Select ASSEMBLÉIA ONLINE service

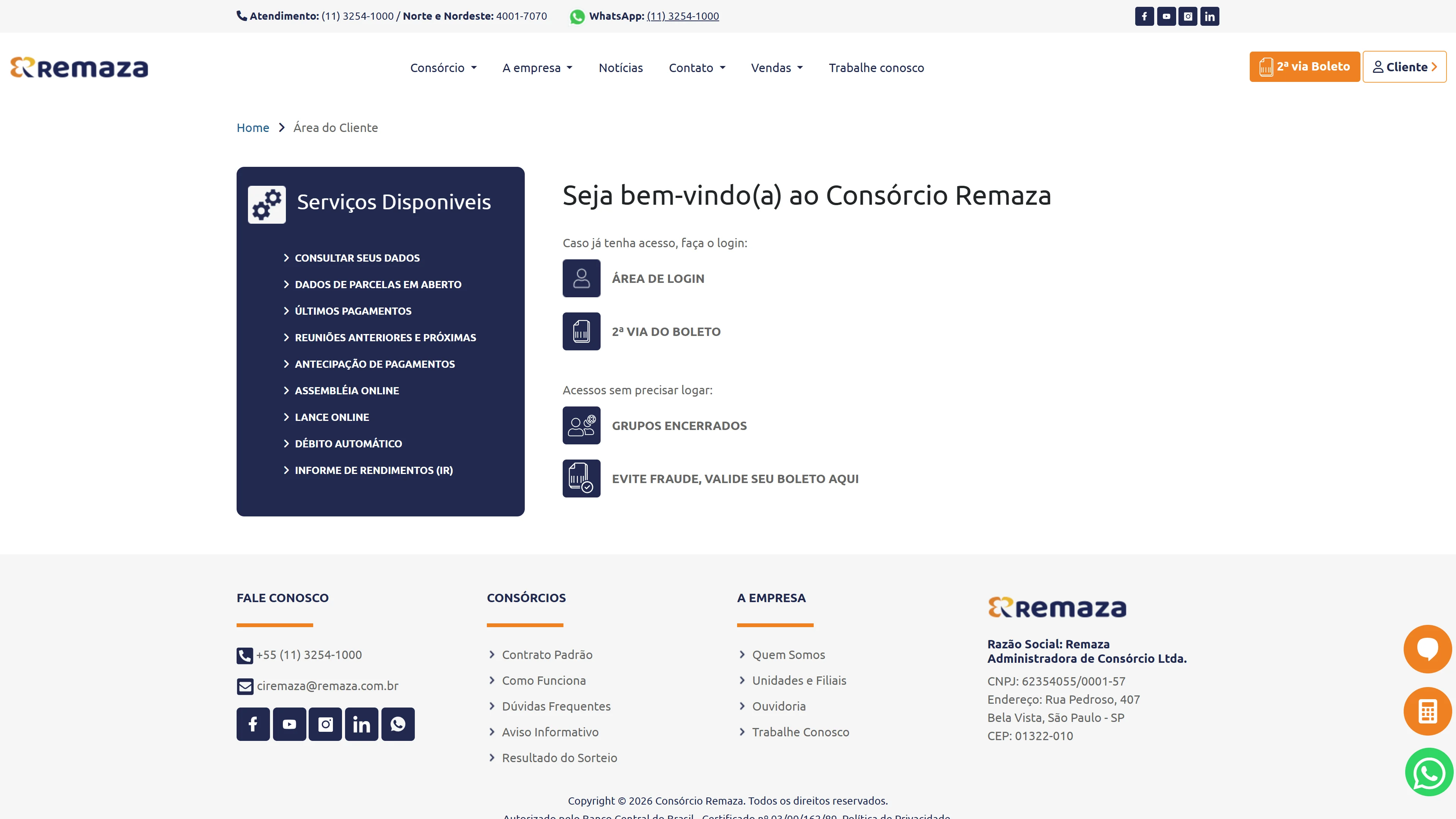(x=347, y=391)
